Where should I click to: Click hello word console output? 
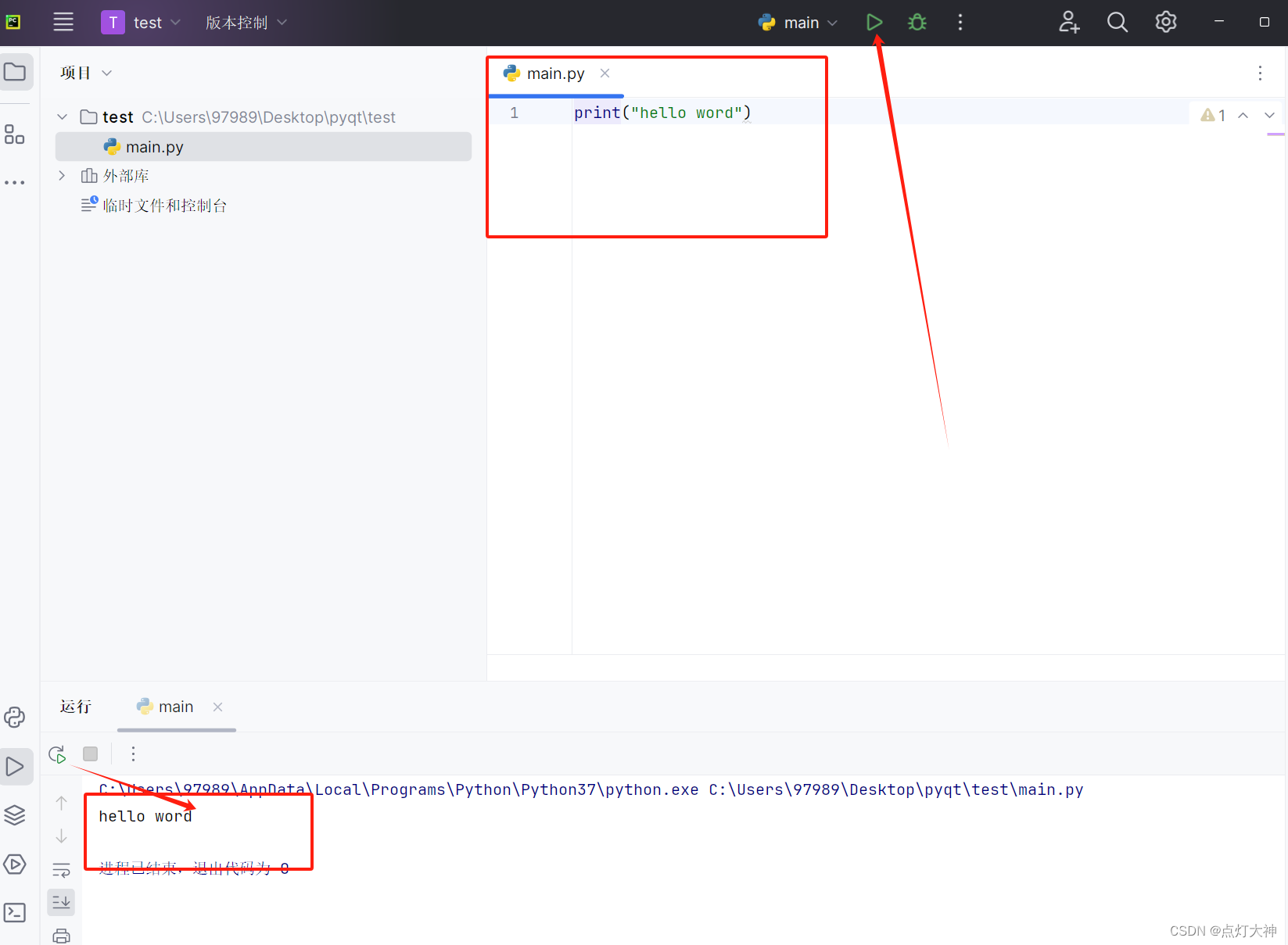click(145, 816)
